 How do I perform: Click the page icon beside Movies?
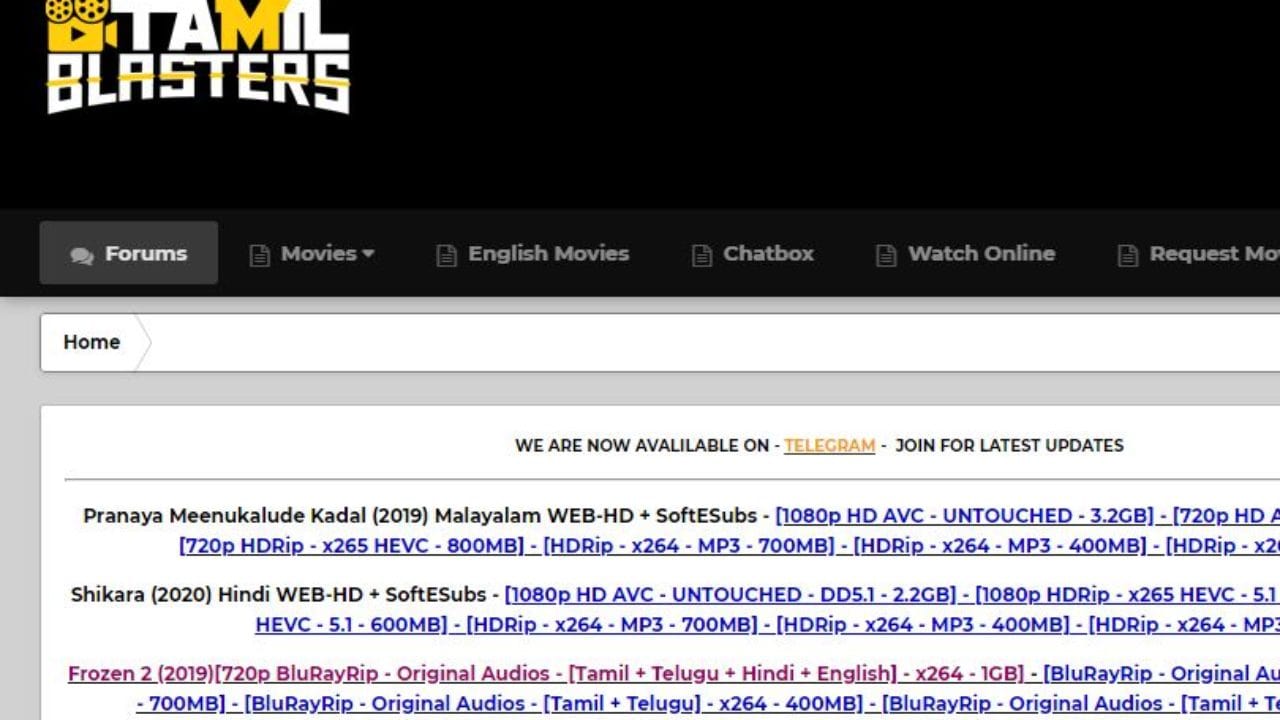pyautogui.click(x=259, y=255)
